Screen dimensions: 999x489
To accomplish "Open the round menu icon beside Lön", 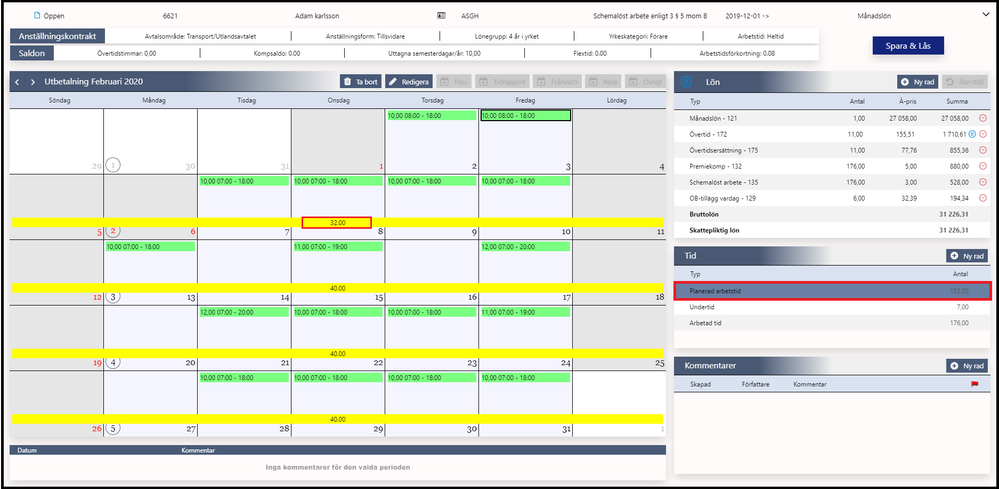I will 686,82.
